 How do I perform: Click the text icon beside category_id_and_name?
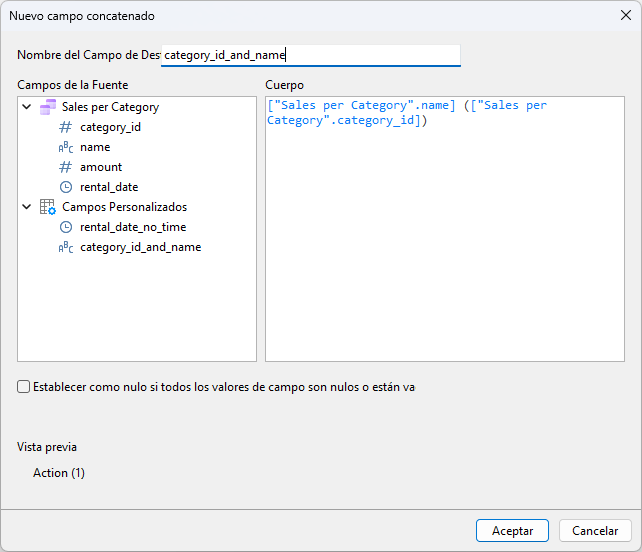(x=66, y=247)
